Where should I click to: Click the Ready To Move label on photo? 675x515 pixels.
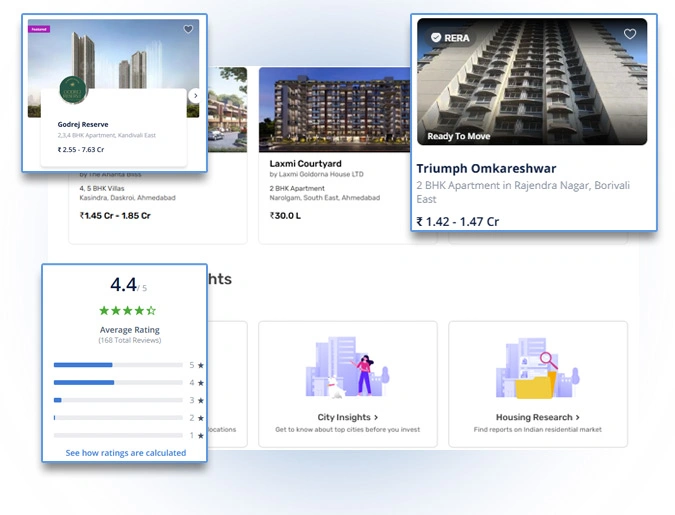tap(459, 136)
